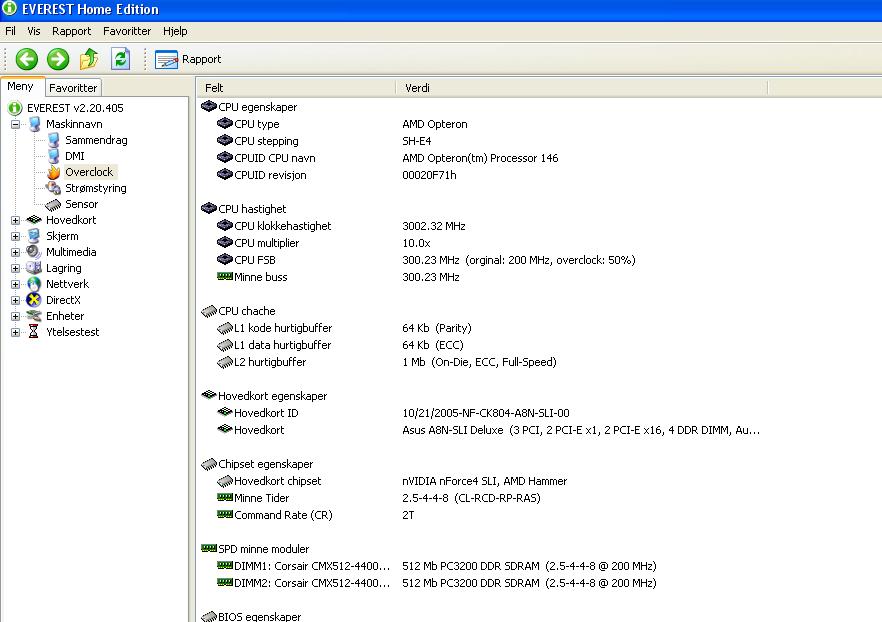Expand the Nettverk tree node

pyautogui.click(x=15, y=285)
